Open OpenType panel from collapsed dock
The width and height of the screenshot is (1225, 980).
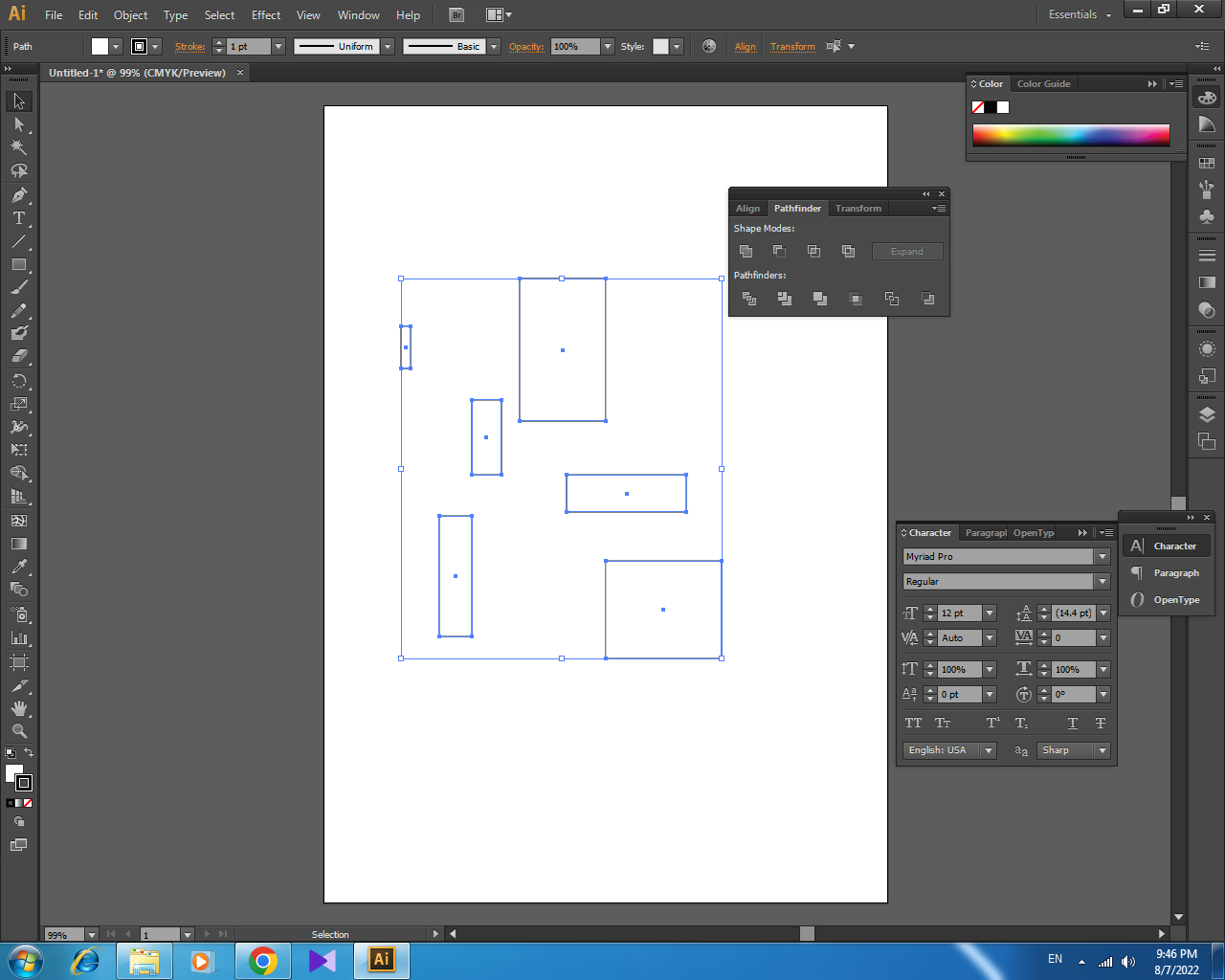point(1167,600)
